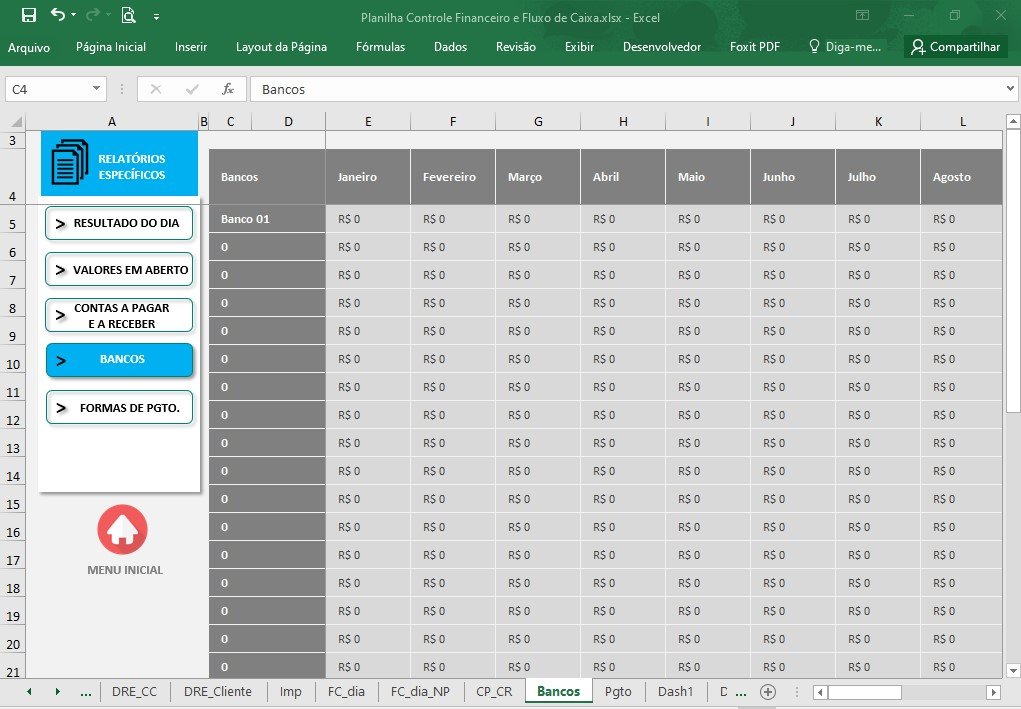Open the FORMAS DE PGTO. report
1021x709 pixels.
[x=119, y=408]
